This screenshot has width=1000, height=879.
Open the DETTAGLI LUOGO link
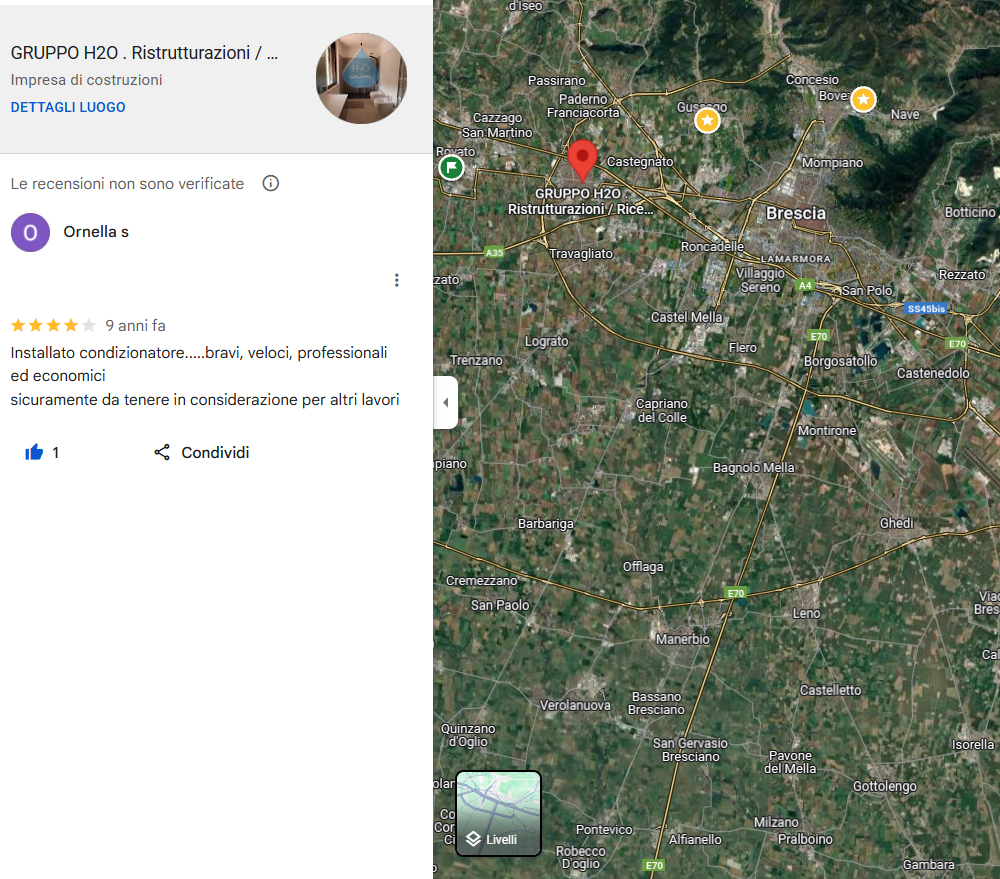click(x=68, y=107)
